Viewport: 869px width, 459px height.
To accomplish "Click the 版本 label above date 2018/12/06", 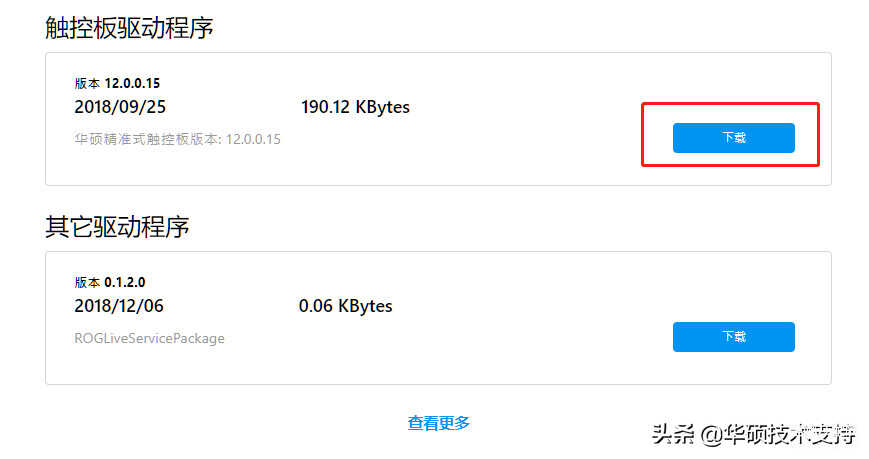I will [87, 282].
